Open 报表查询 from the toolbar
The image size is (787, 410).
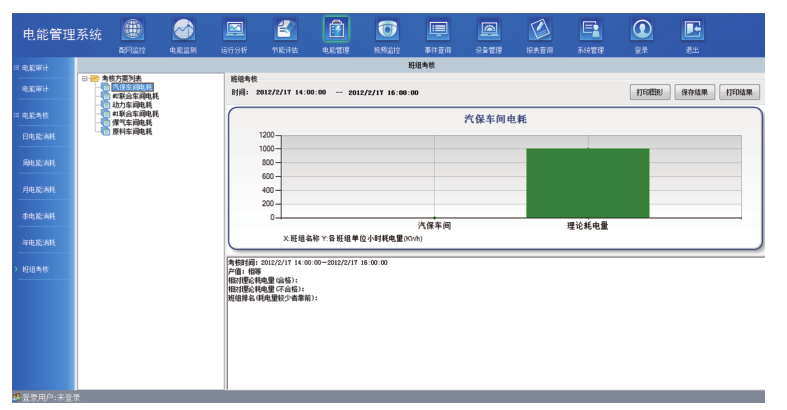click(x=540, y=31)
